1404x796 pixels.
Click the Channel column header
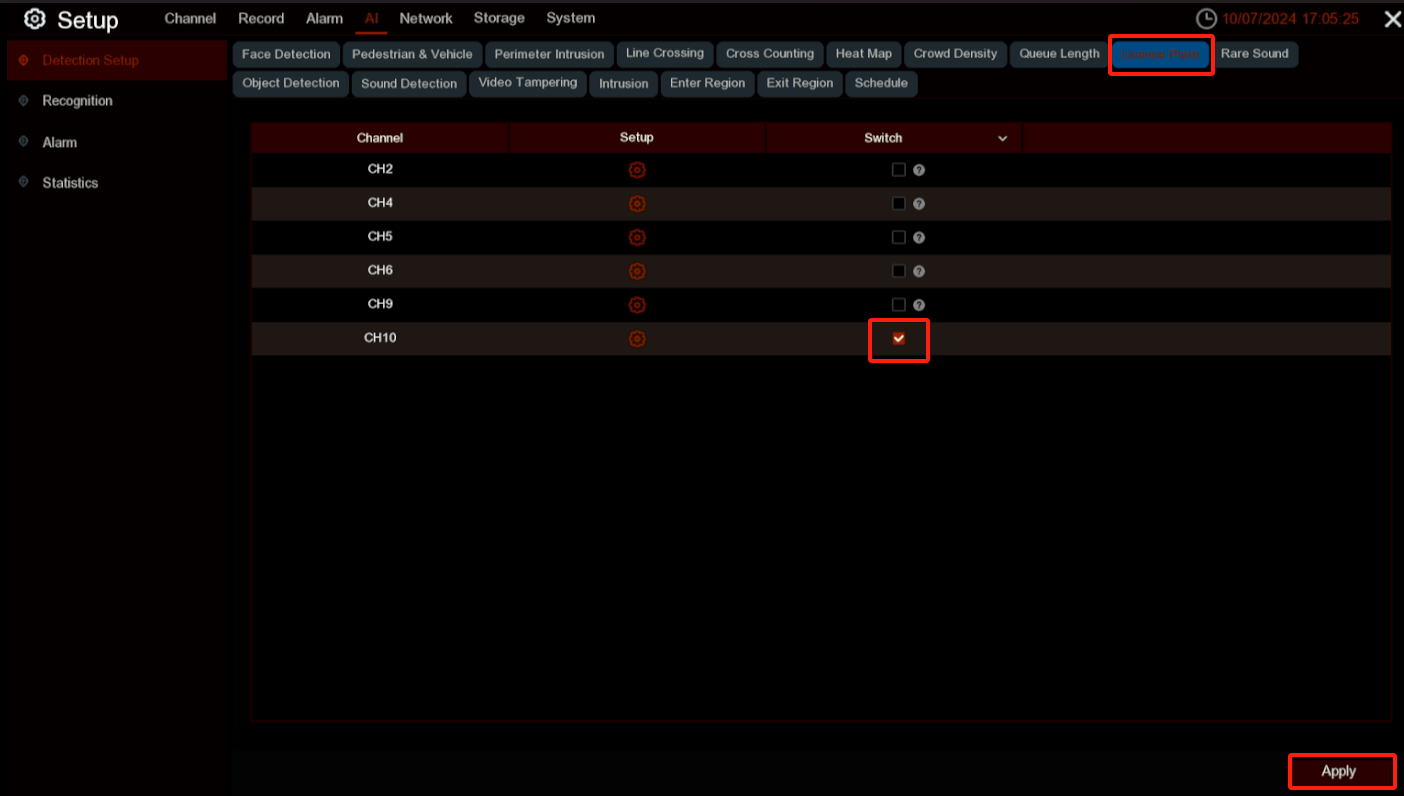[x=380, y=138]
